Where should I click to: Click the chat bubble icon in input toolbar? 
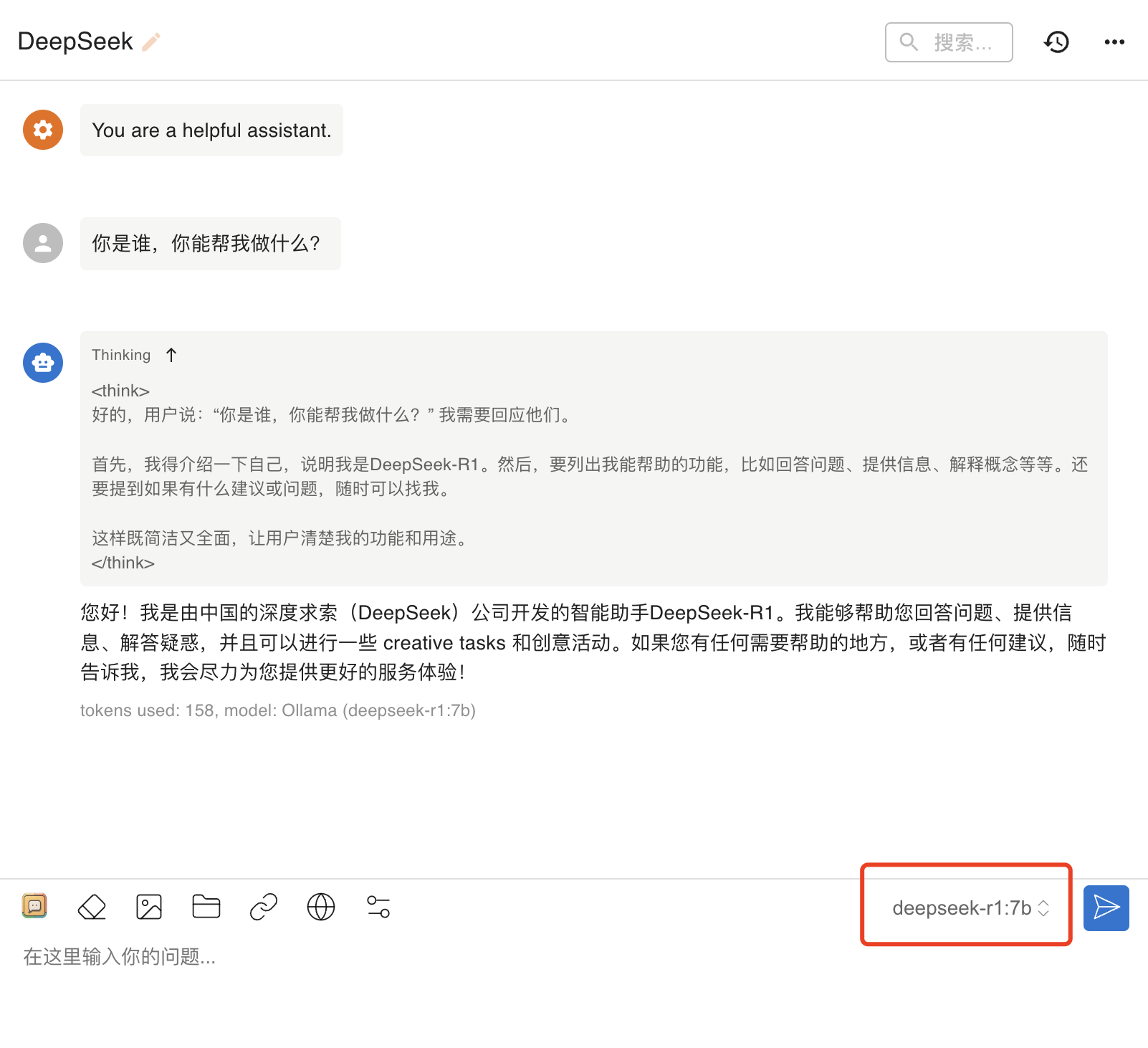34,906
